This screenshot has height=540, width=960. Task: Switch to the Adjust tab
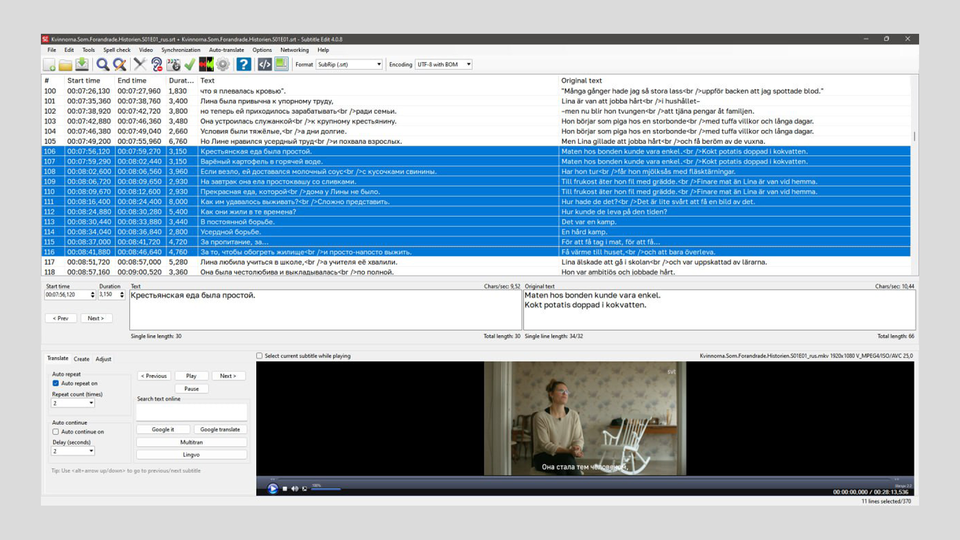(x=103, y=359)
